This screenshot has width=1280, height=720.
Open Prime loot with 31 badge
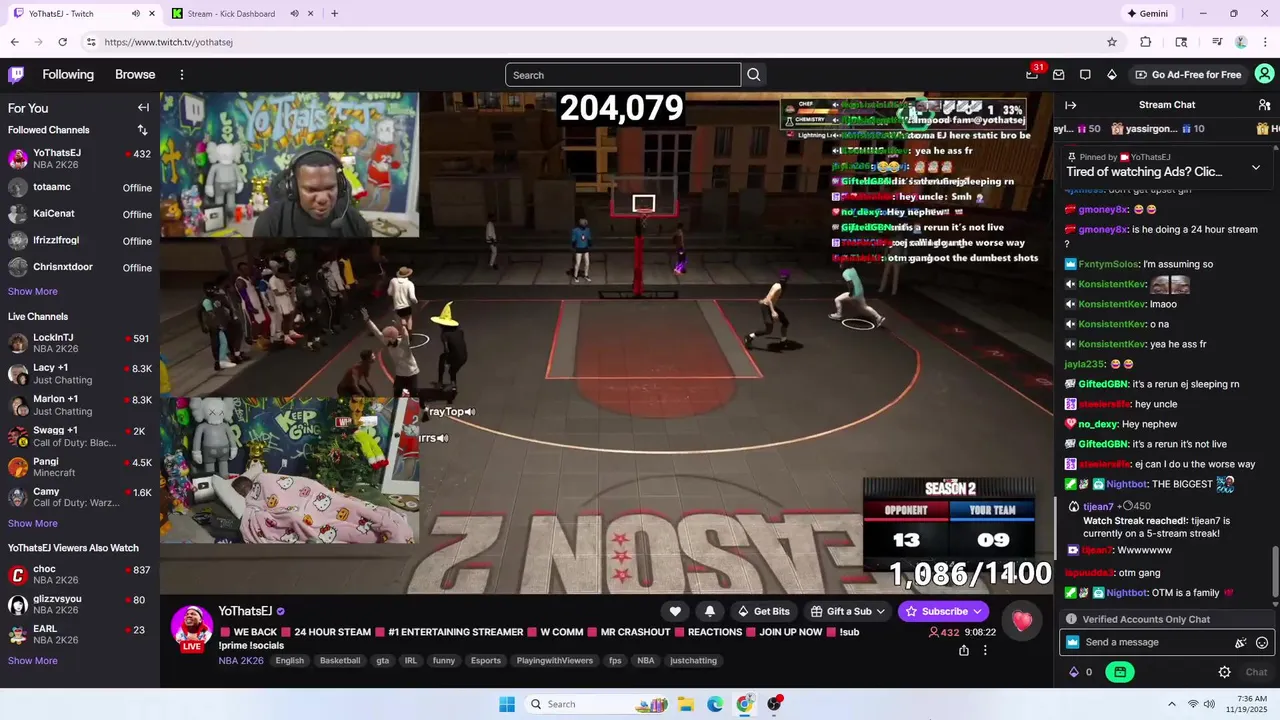(1032, 74)
